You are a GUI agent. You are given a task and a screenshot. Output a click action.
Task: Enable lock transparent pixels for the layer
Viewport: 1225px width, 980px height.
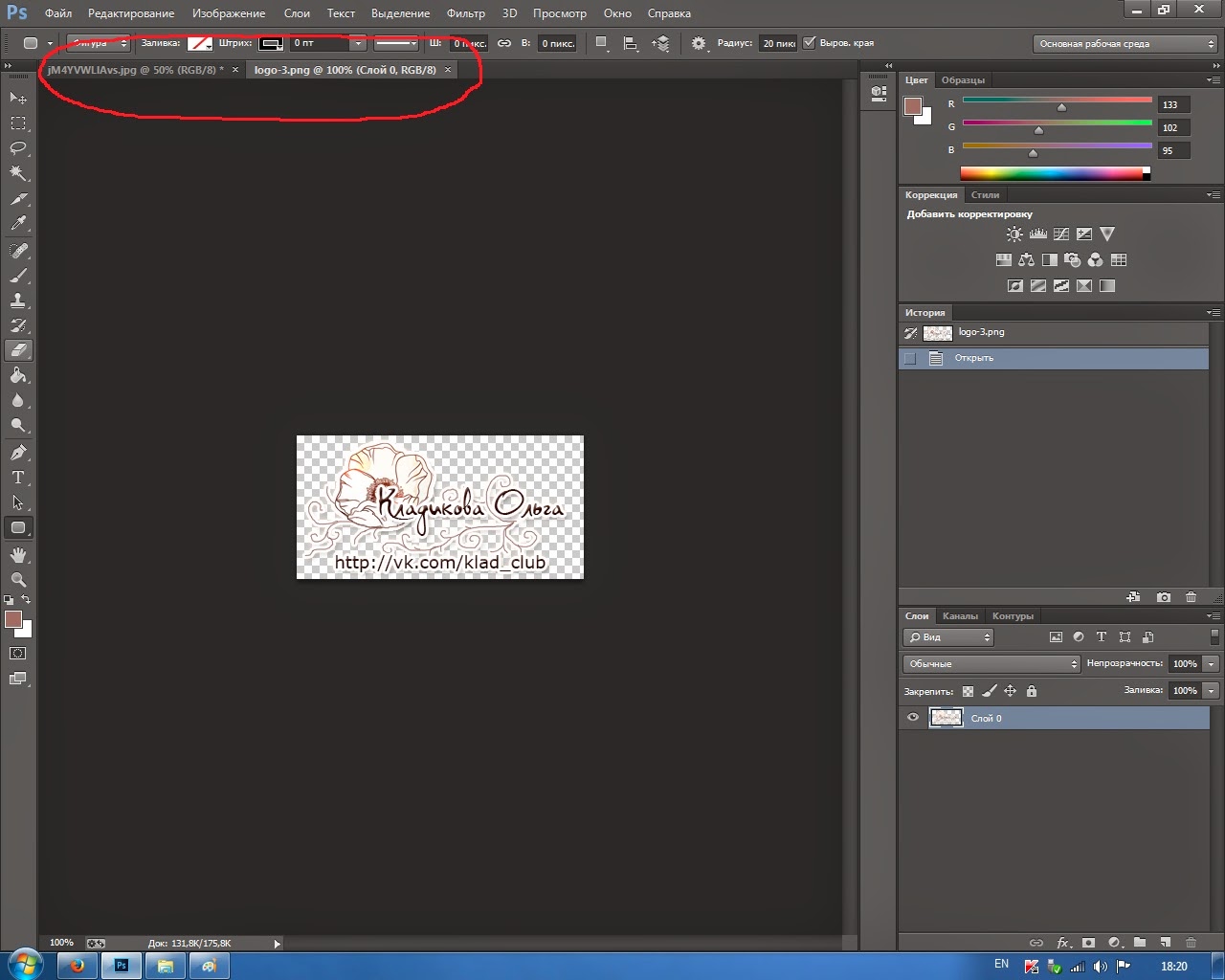[968, 690]
